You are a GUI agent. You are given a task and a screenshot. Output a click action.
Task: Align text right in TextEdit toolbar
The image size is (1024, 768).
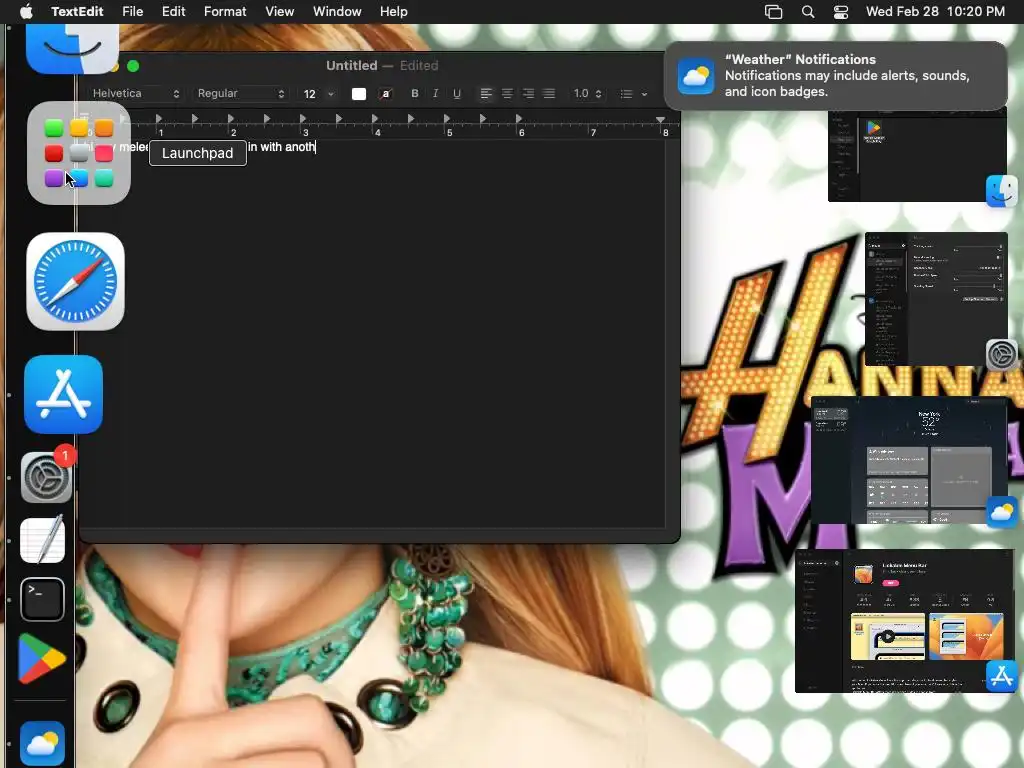click(528, 94)
